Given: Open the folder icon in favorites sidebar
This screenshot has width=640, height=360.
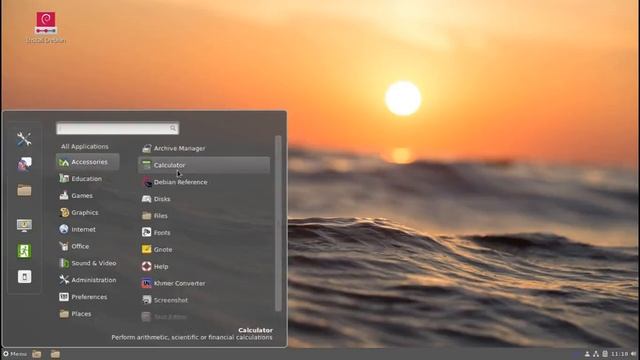Looking at the screenshot, I should [x=24, y=190].
